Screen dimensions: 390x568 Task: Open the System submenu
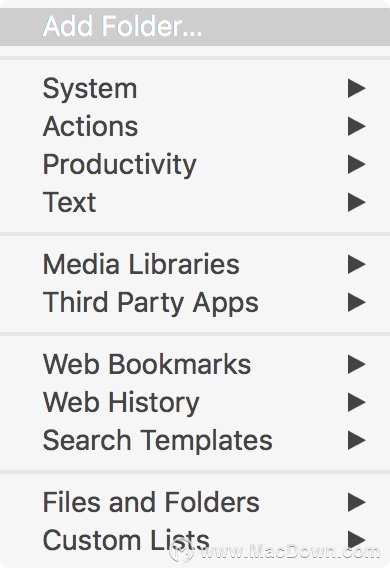click(x=195, y=88)
